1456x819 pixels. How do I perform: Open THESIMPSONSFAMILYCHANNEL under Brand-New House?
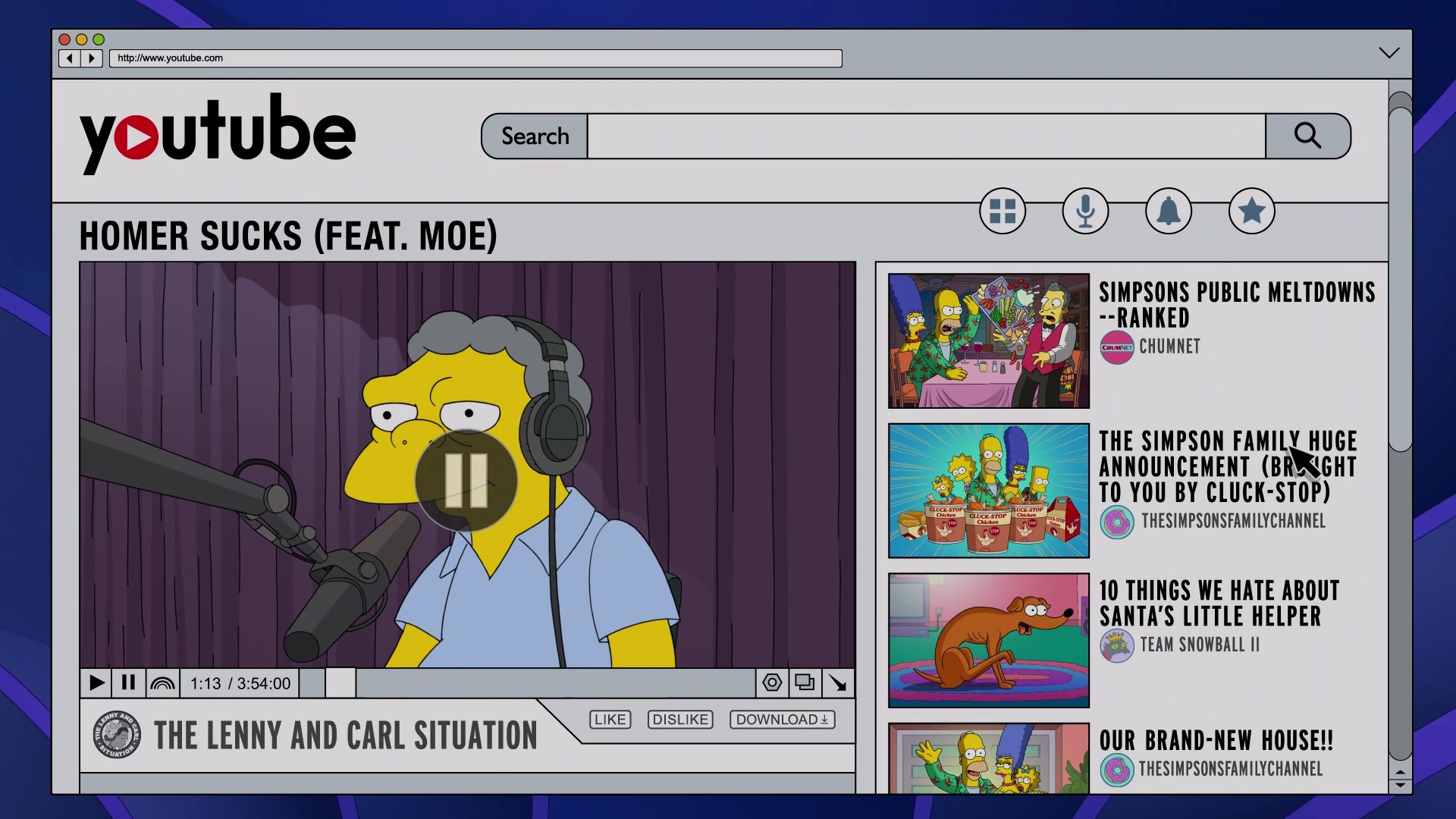pos(1230,769)
